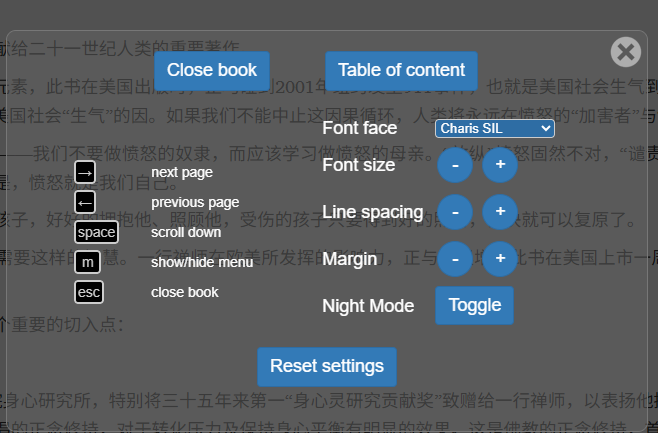The image size is (658, 433).
Task: Click the 'scroll down' label
Action: (186, 232)
